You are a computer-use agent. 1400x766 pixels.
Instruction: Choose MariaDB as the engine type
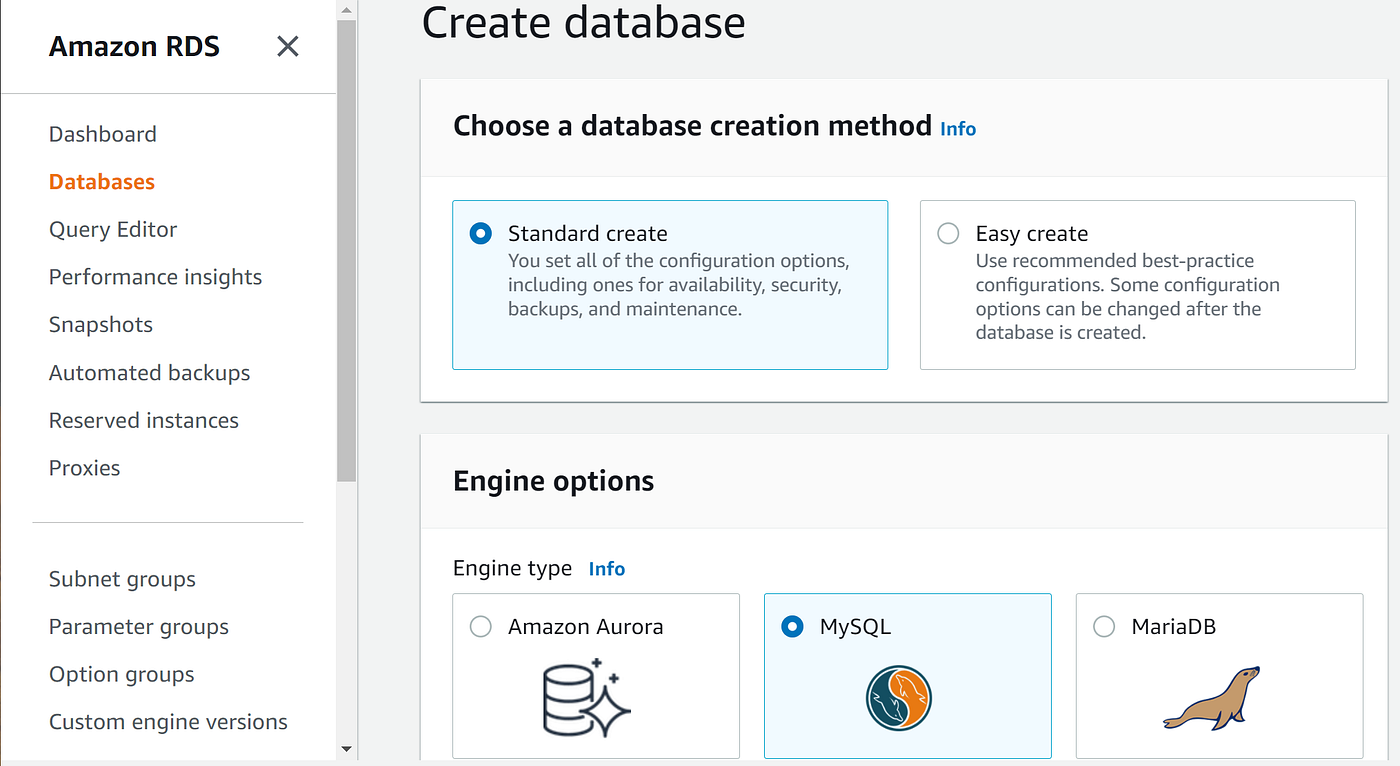click(x=1104, y=626)
